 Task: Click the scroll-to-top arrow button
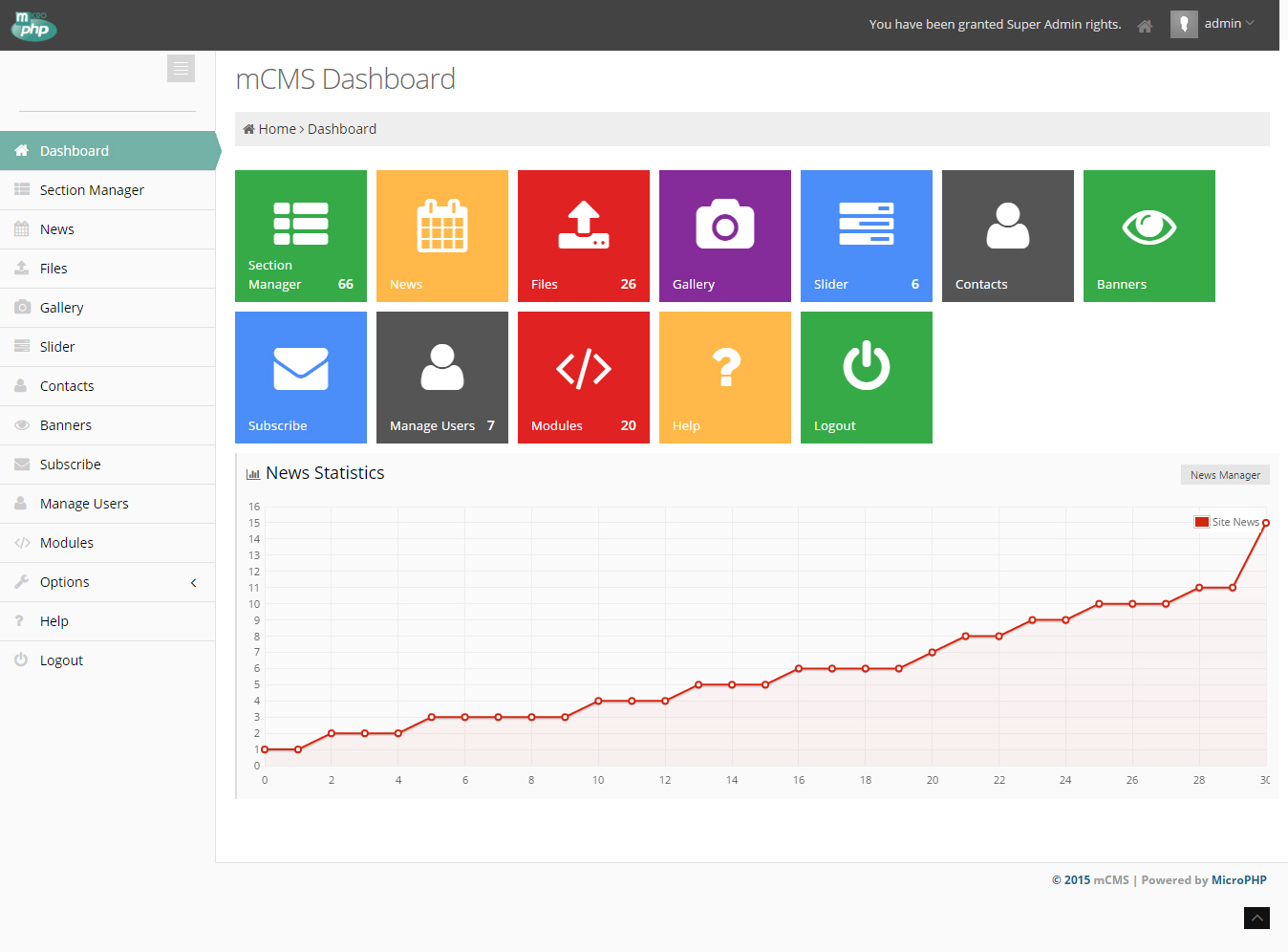point(1256,918)
